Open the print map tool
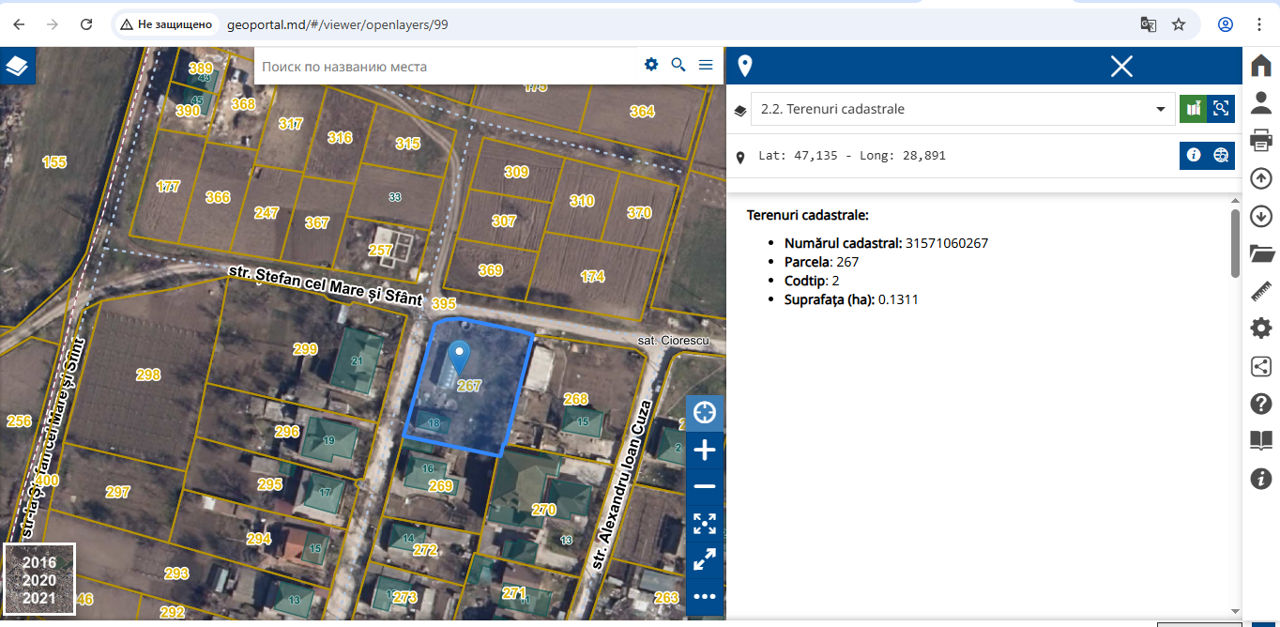The width and height of the screenshot is (1280, 627). coord(1261,140)
